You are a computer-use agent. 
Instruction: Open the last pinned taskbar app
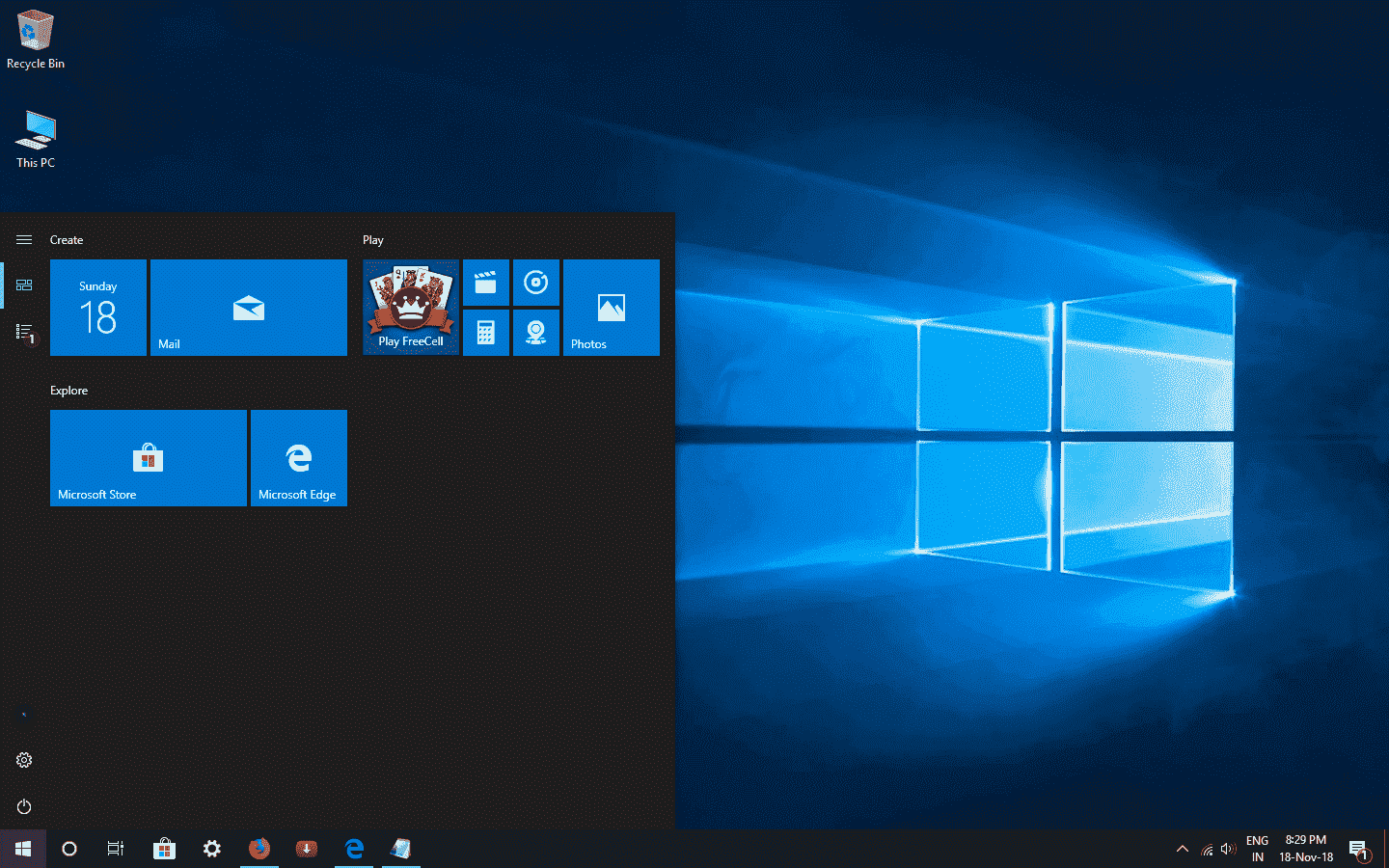[x=401, y=849]
